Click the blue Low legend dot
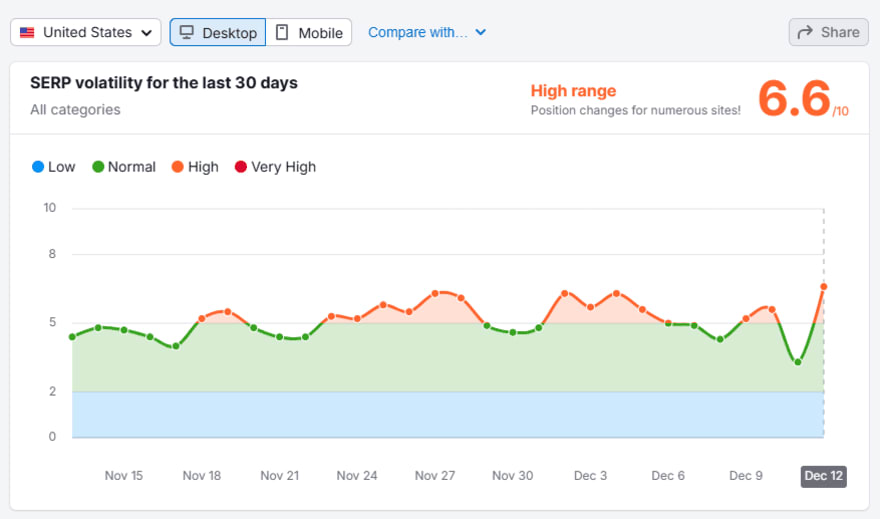Viewport: 880px width, 519px height. 38,167
